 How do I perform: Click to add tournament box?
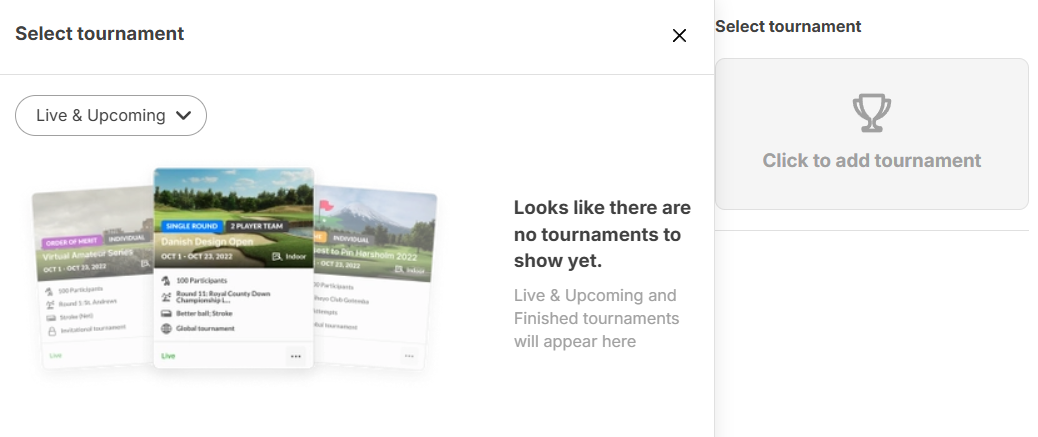tap(871, 134)
